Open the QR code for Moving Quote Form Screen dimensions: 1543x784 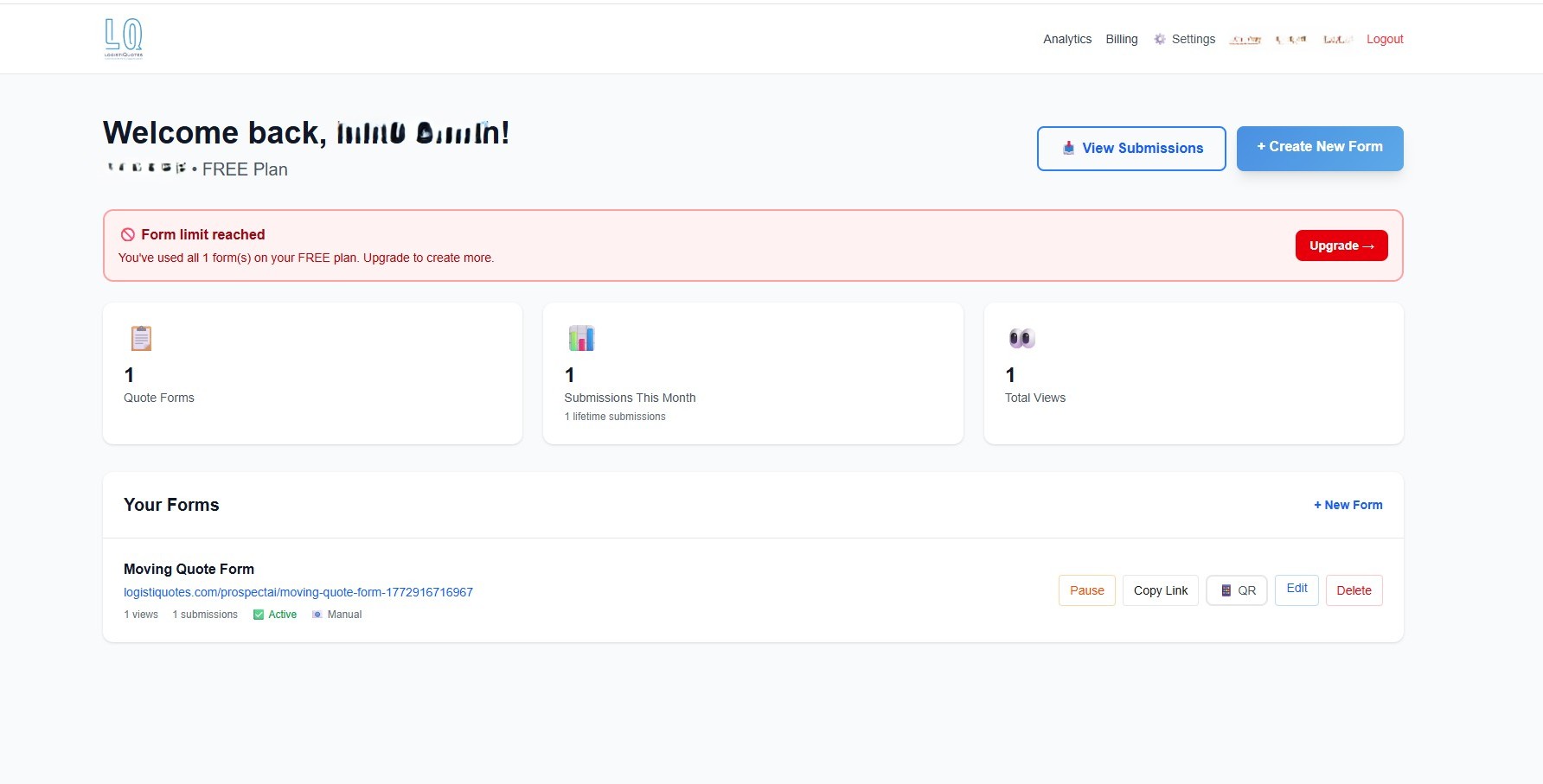(1236, 590)
